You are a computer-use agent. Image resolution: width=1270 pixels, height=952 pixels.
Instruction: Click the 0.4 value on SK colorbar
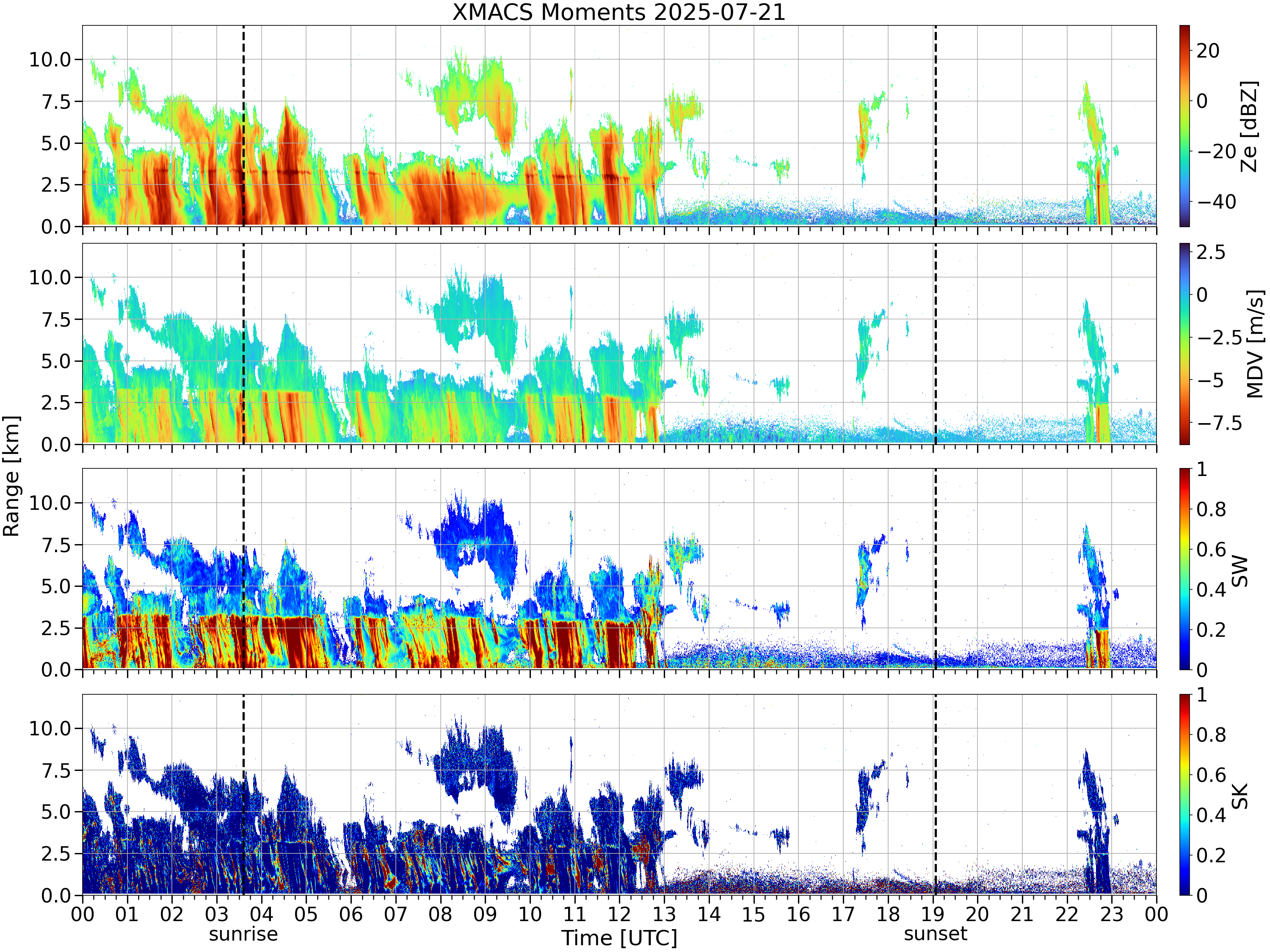[x=1211, y=815]
